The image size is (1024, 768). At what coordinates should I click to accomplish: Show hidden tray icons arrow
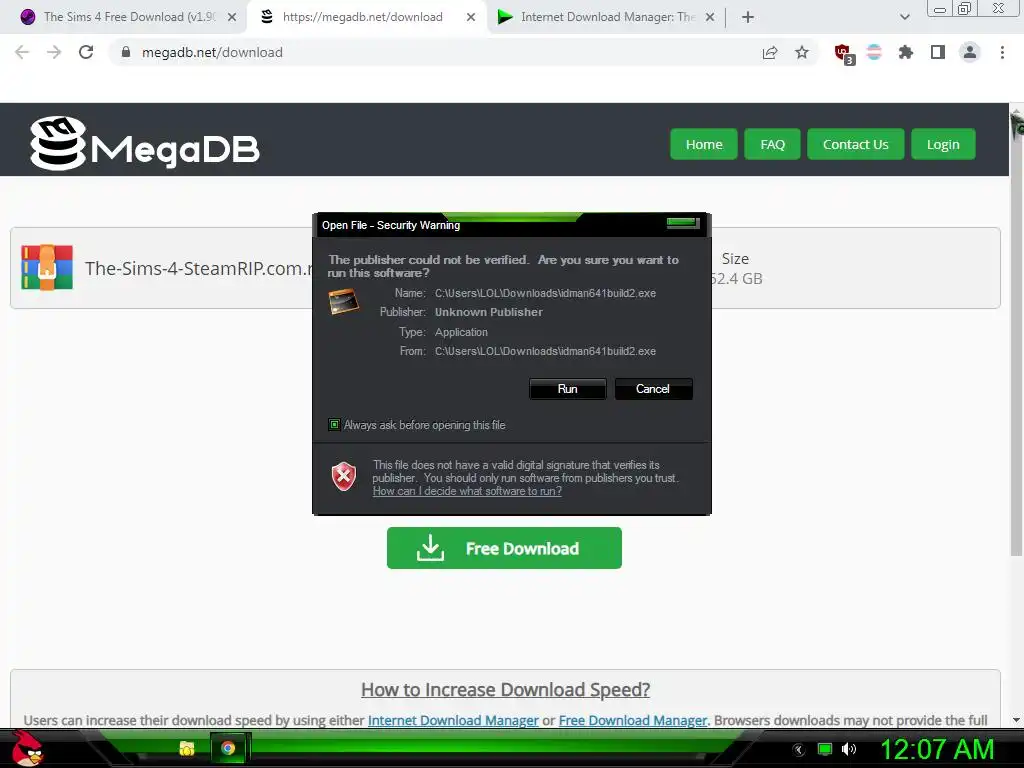798,750
